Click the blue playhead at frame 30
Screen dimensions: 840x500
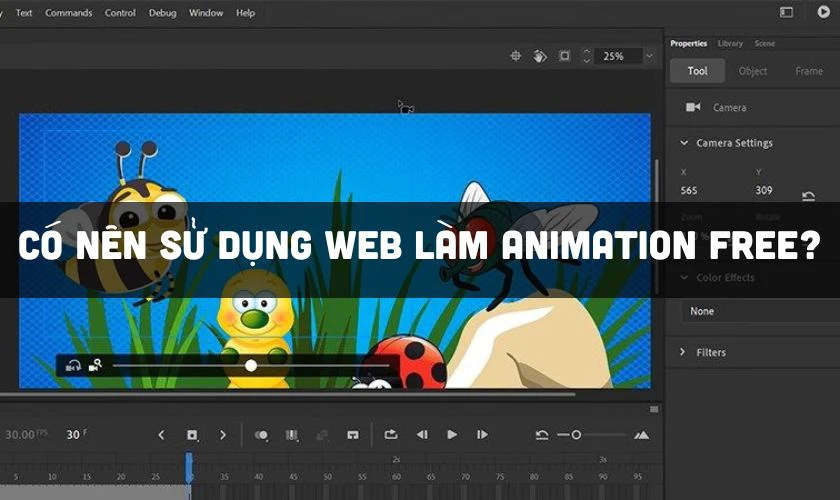coord(189,467)
